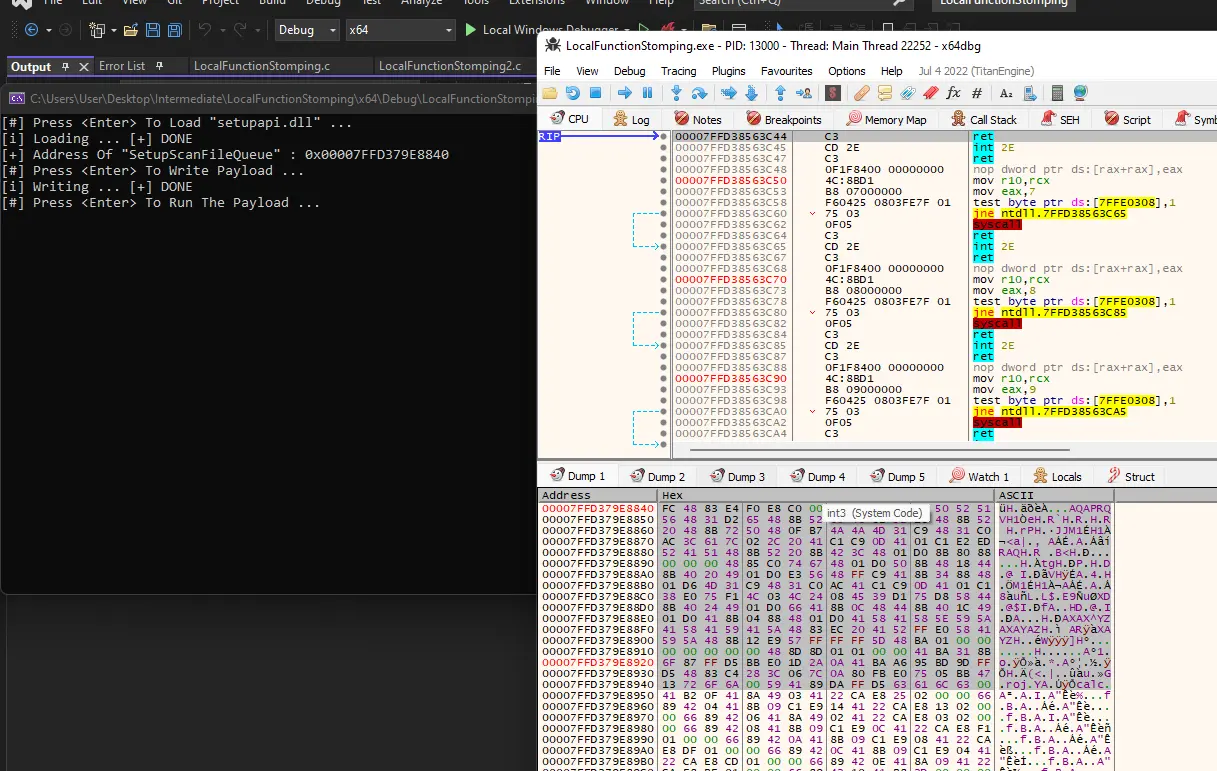Click the step into icon
The height and width of the screenshot is (771, 1217).
coord(676,93)
